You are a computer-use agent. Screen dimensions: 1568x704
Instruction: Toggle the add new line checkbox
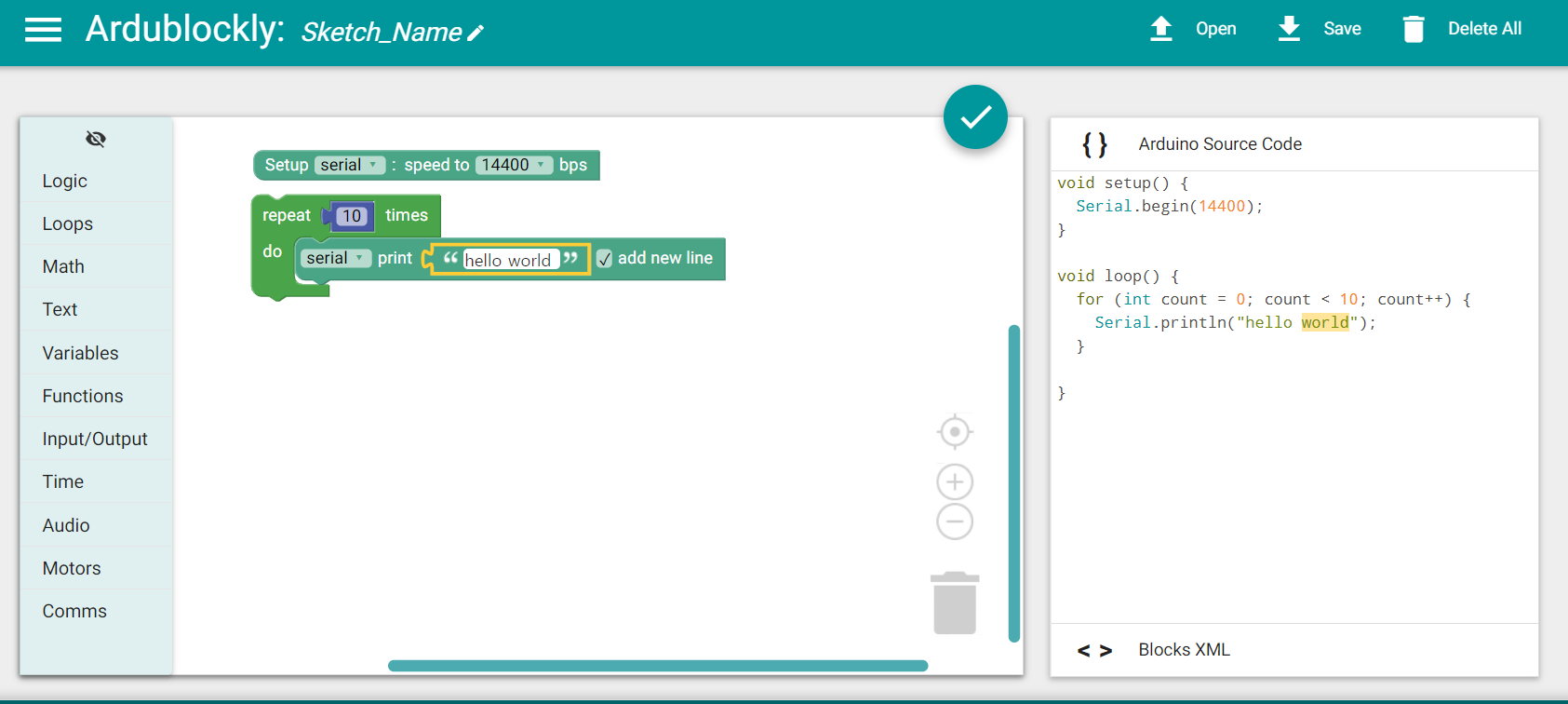605,259
